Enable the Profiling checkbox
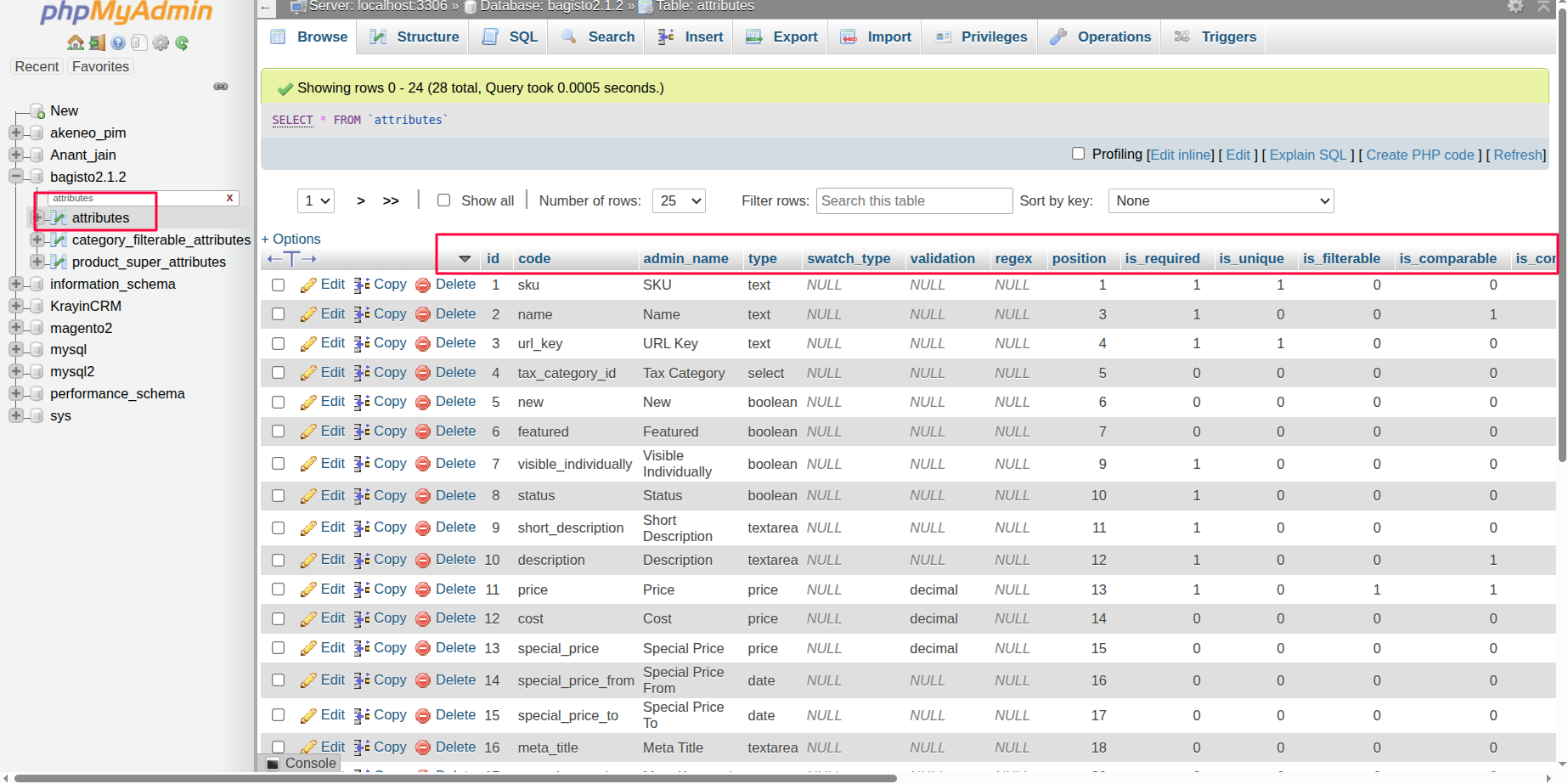 click(x=1078, y=154)
